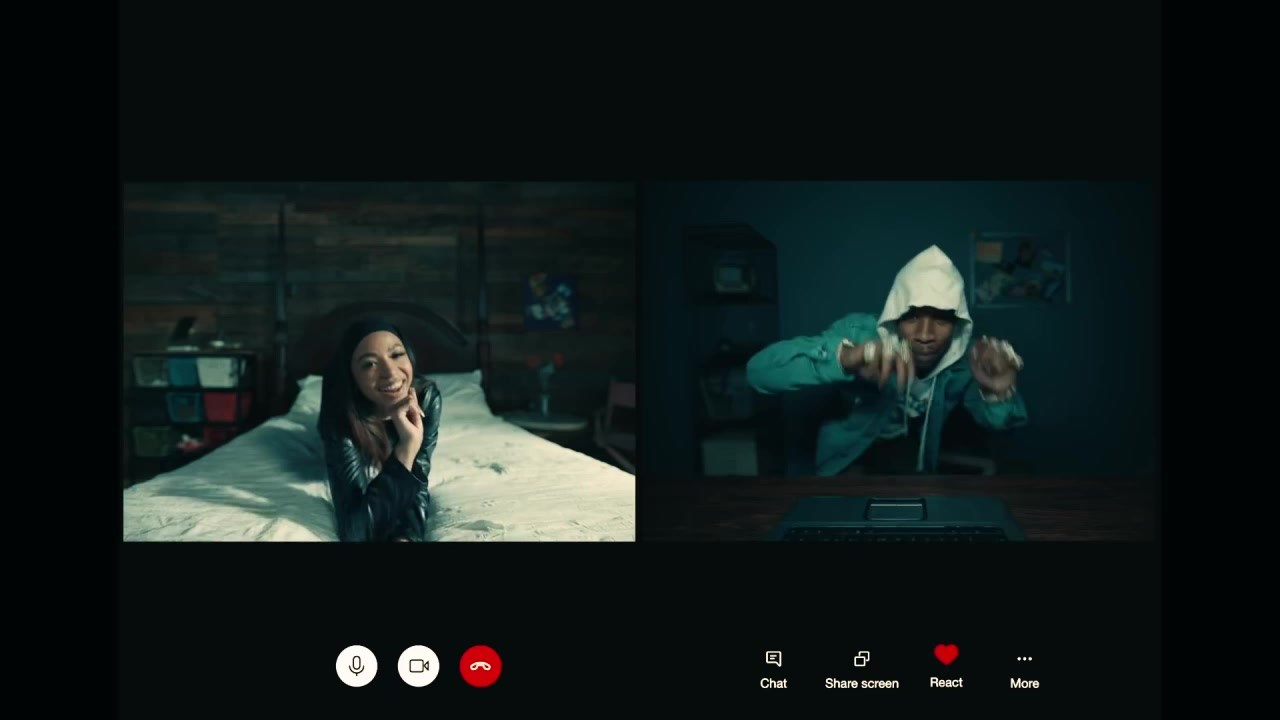Turn off the video camera
Screen dimensions: 1280x720
[x=419, y=666]
